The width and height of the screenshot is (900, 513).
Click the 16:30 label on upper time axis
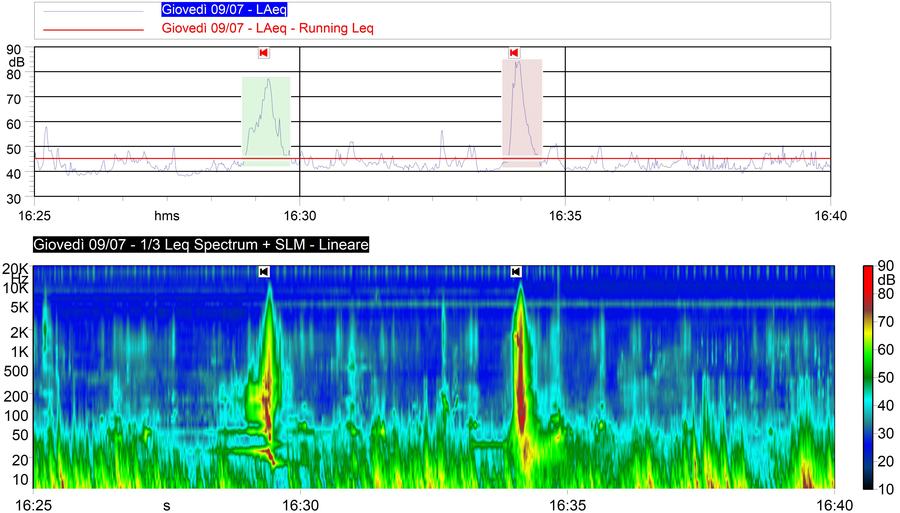point(300,216)
